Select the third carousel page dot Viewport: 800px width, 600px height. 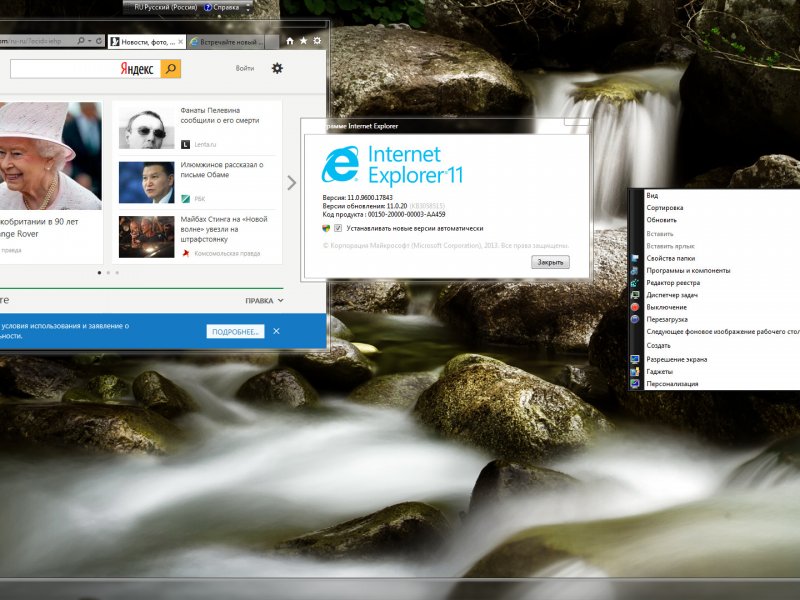[117, 273]
